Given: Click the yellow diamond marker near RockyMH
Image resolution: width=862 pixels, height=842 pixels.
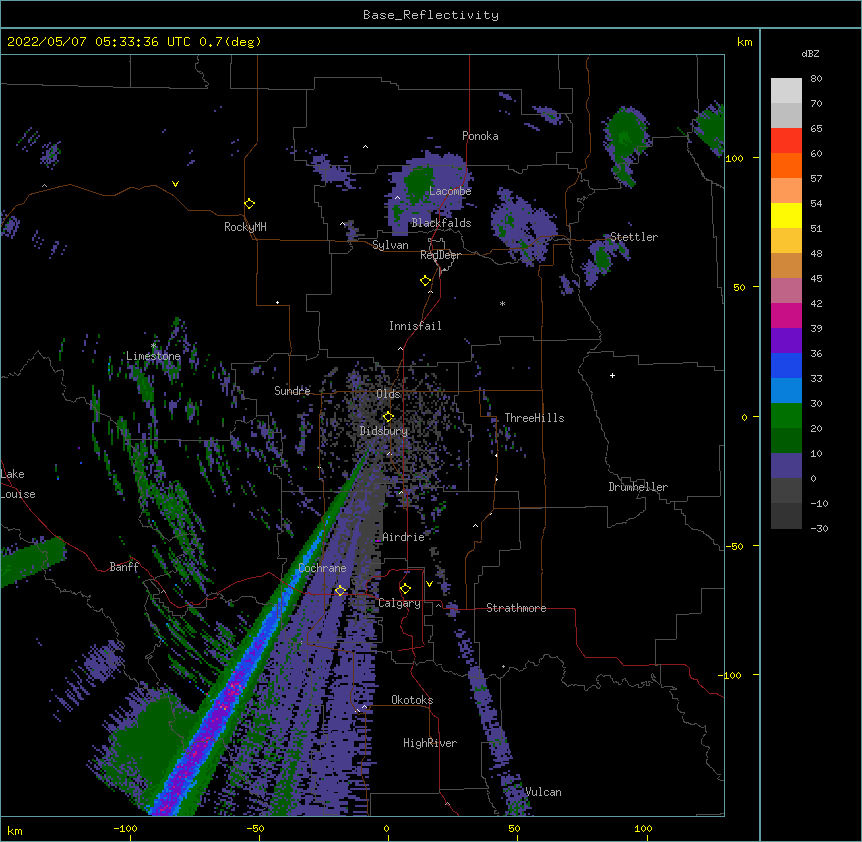Looking at the screenshot, I should (249, 204).
